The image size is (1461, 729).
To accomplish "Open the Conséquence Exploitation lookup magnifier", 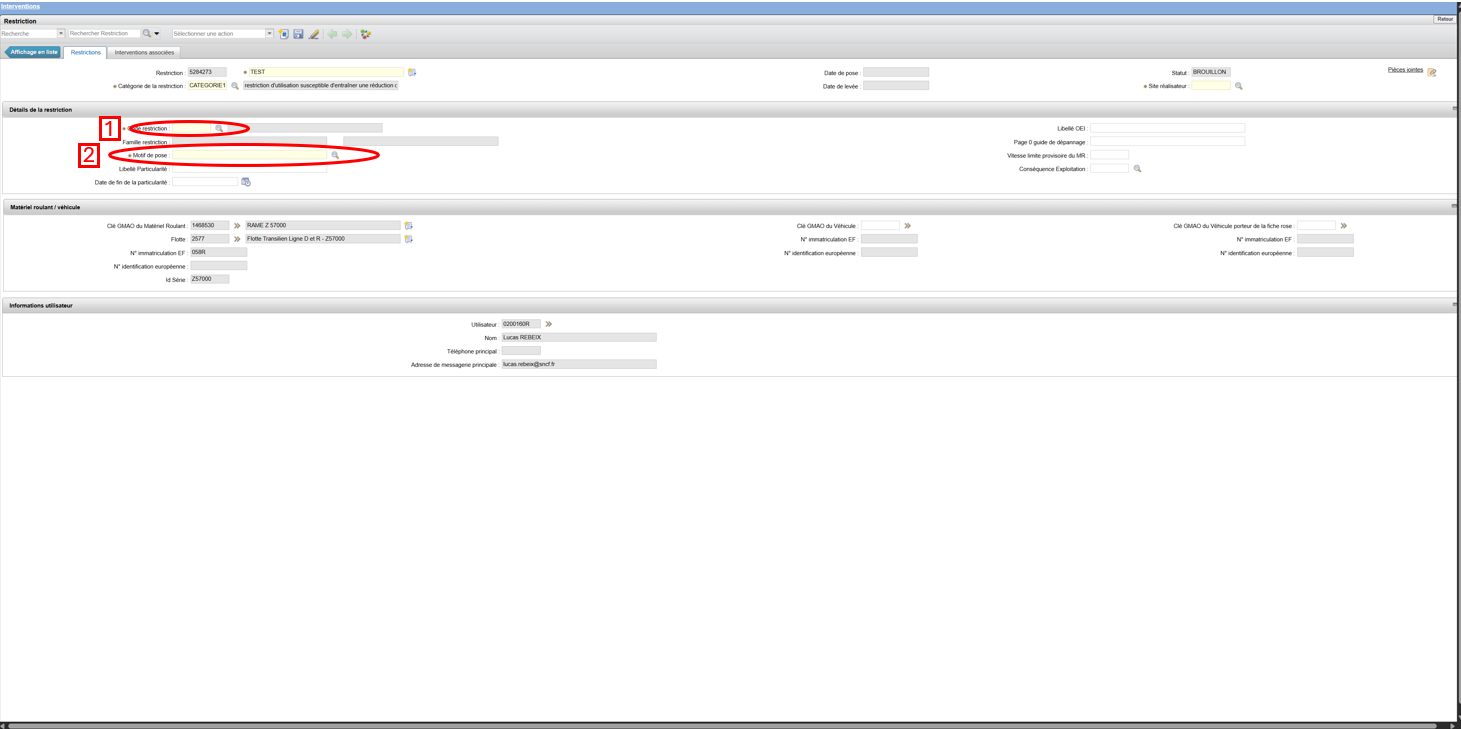I will (1137, 169).
